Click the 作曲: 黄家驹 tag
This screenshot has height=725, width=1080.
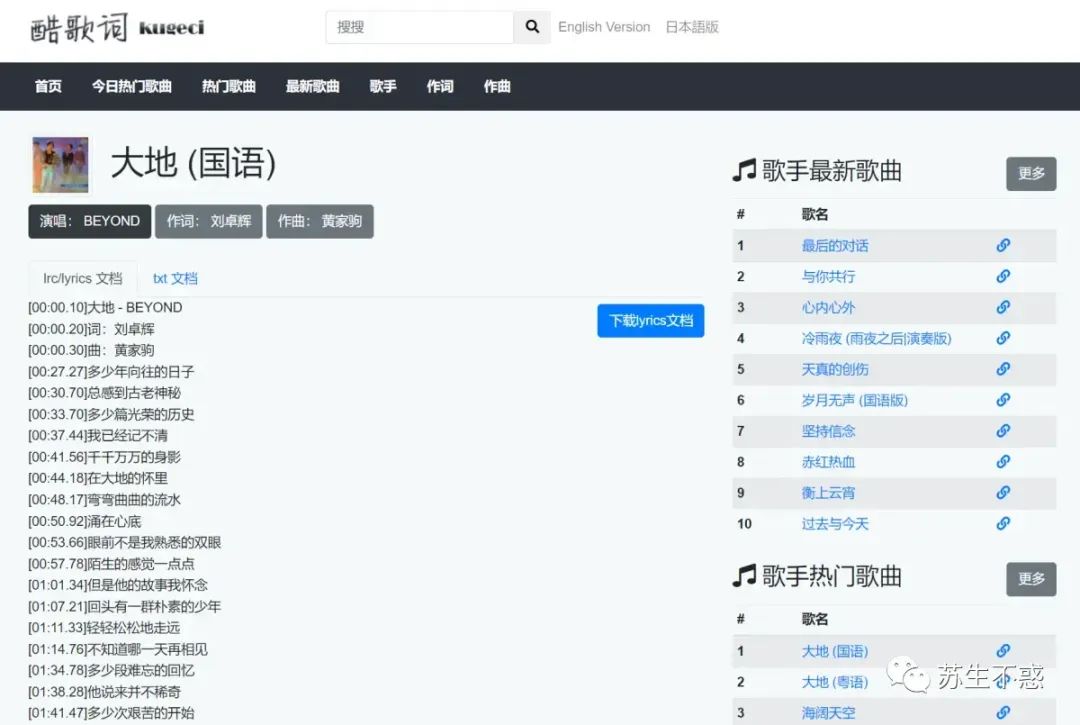tap(320, 221)
